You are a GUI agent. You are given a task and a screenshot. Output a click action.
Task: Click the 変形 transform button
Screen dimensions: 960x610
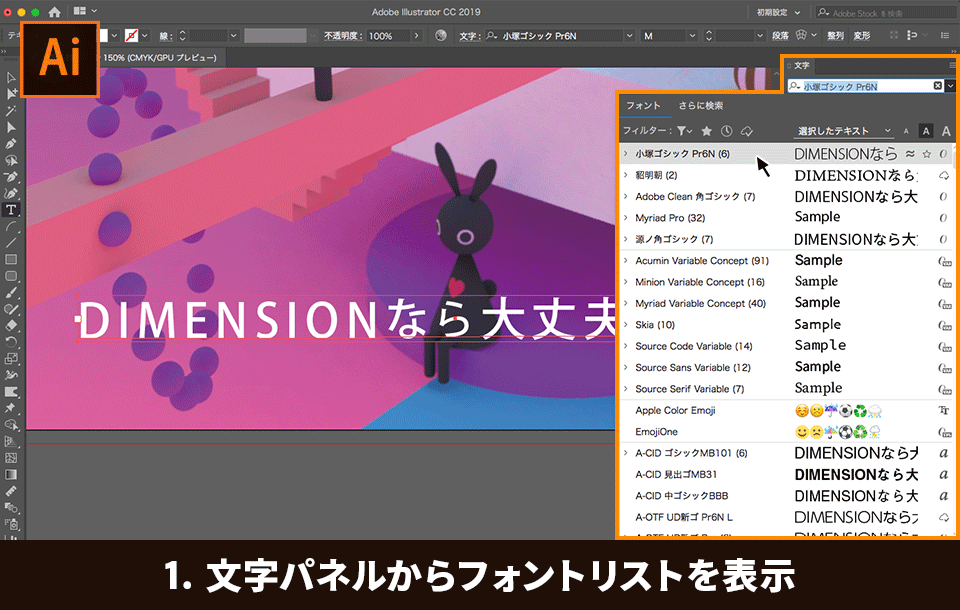point(862,36)
